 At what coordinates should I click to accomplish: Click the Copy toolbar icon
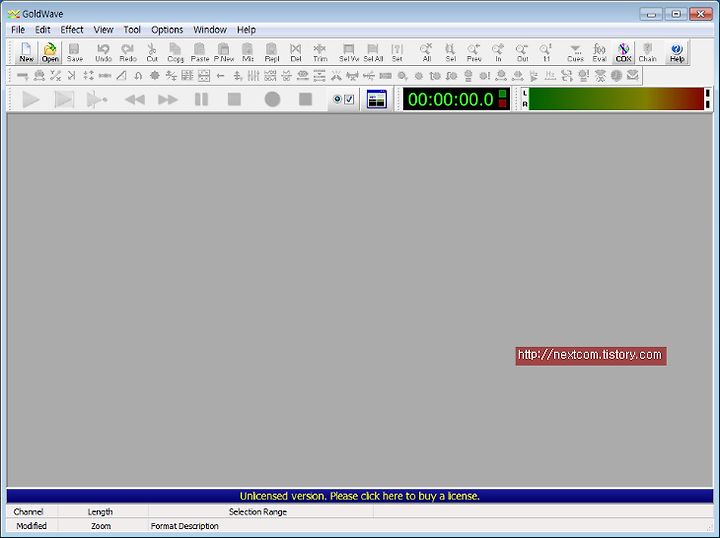175,52
